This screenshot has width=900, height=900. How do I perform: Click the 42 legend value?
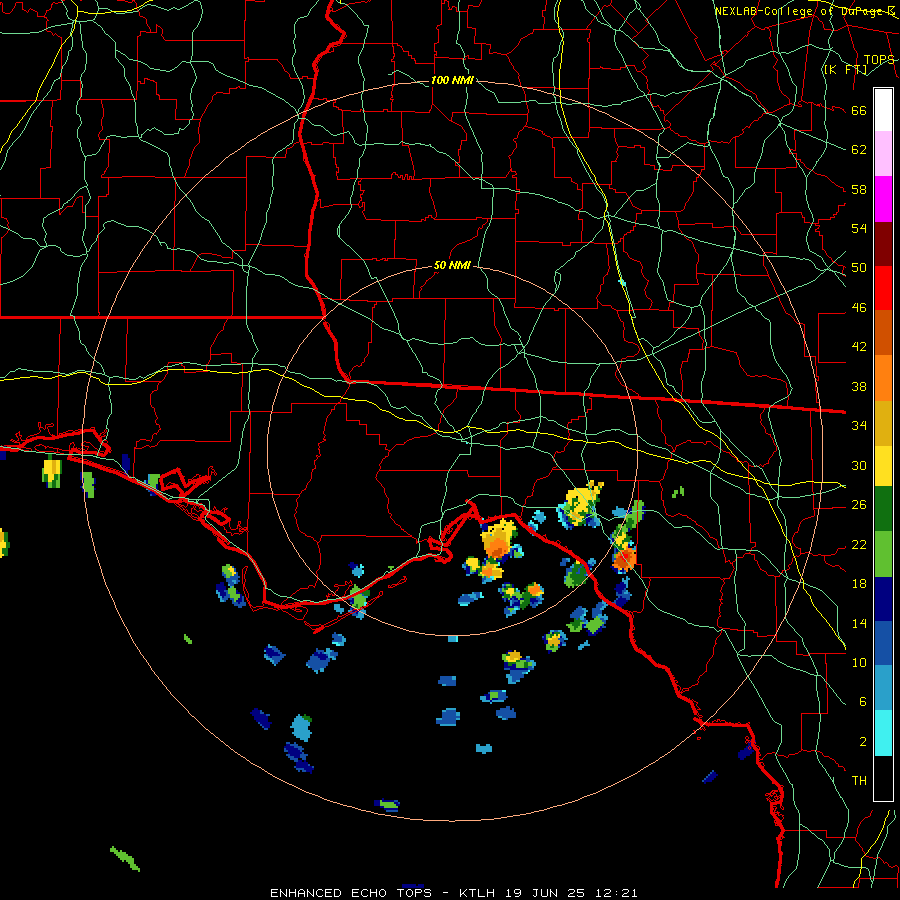[x=859, y=347]
